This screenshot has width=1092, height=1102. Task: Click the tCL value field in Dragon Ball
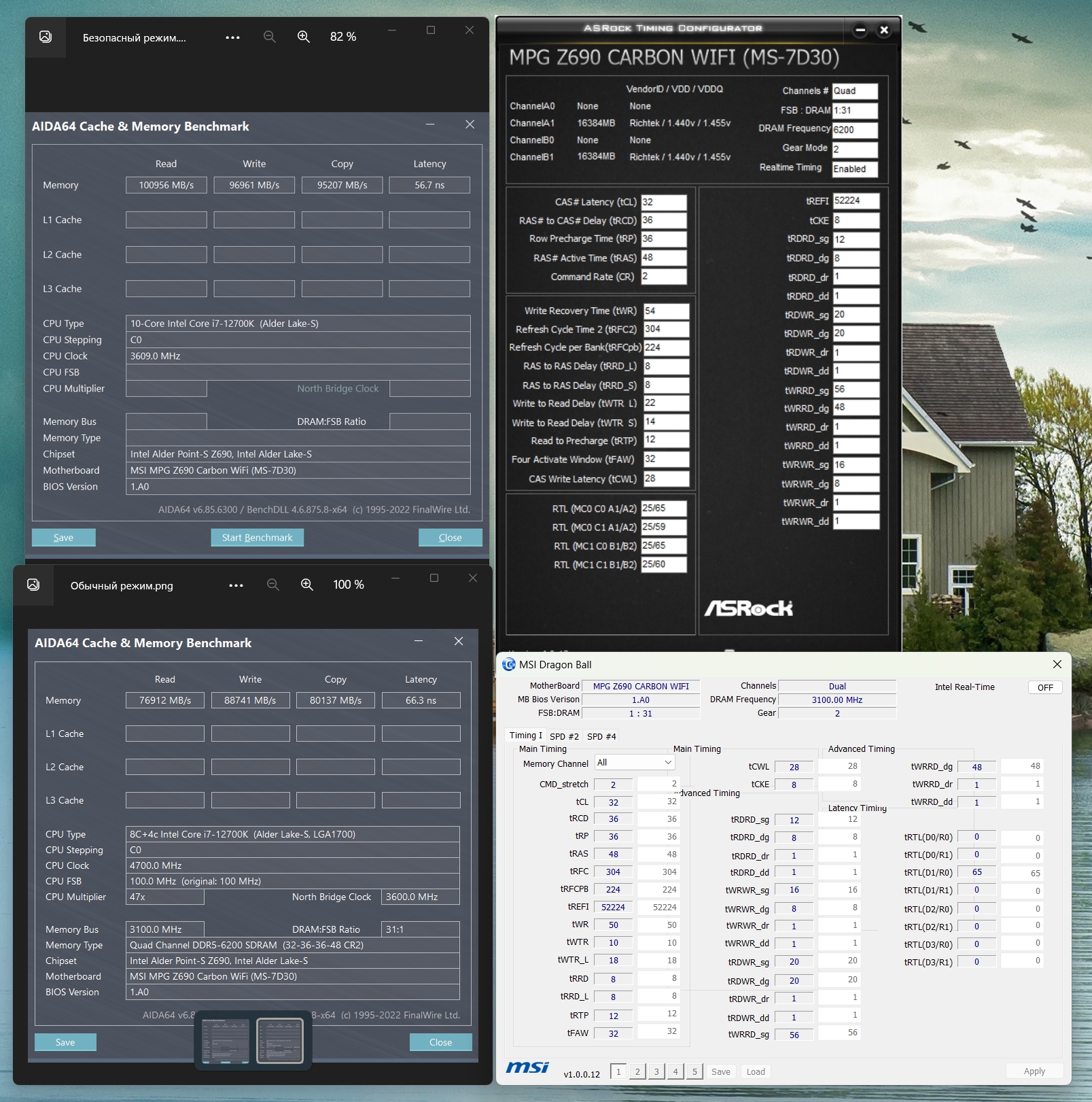(x=613, y=802)
